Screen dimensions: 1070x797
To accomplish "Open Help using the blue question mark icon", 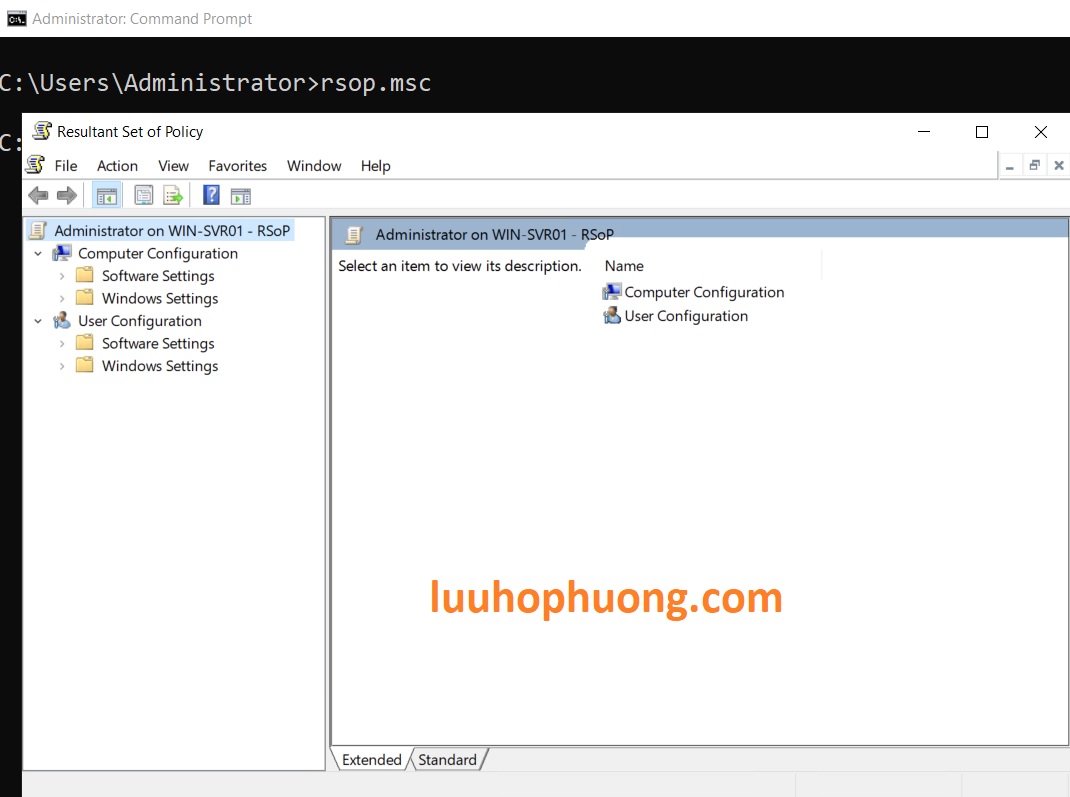I will click(x=211, y=195).
